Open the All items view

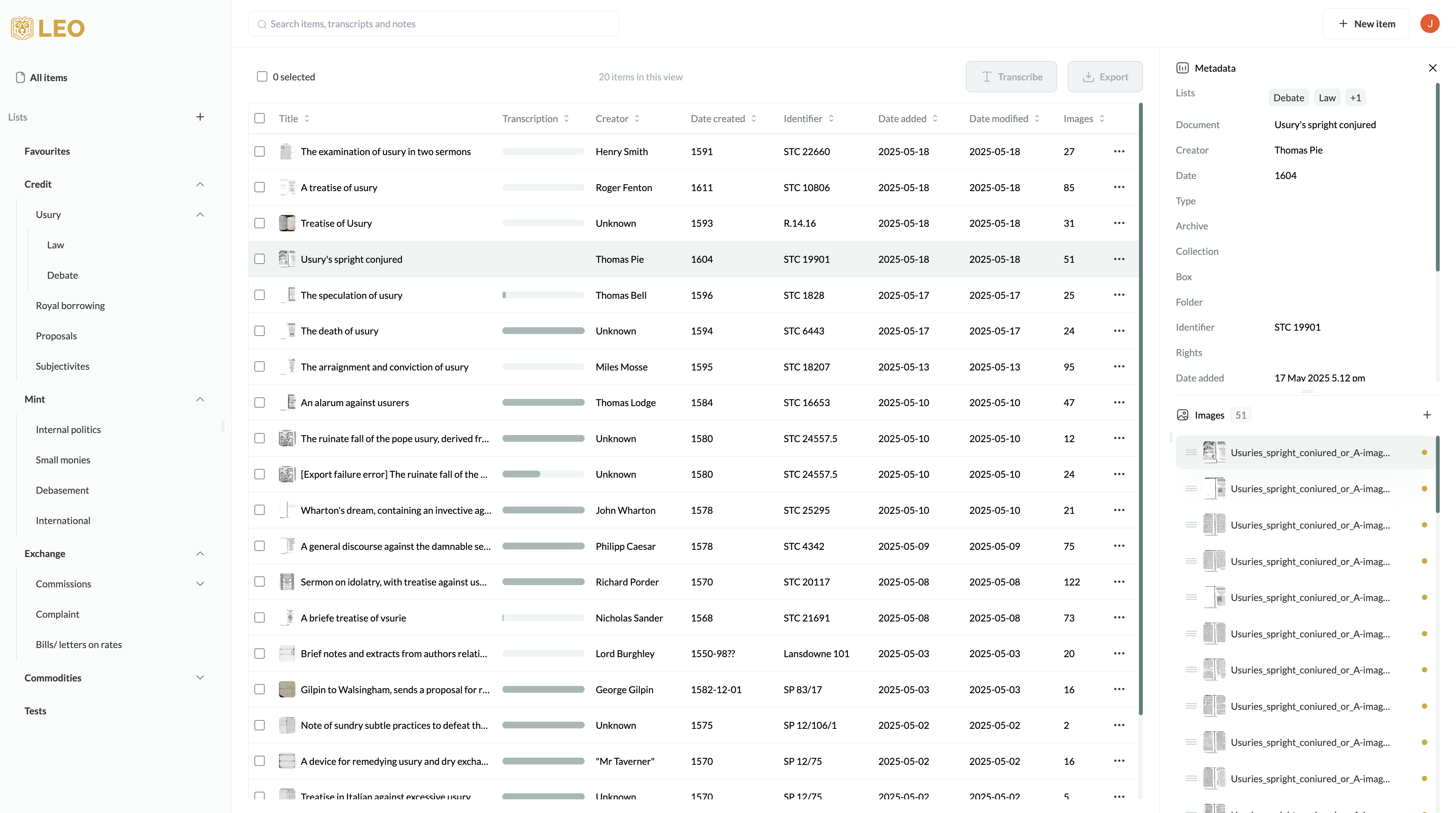tap(48, 77)
